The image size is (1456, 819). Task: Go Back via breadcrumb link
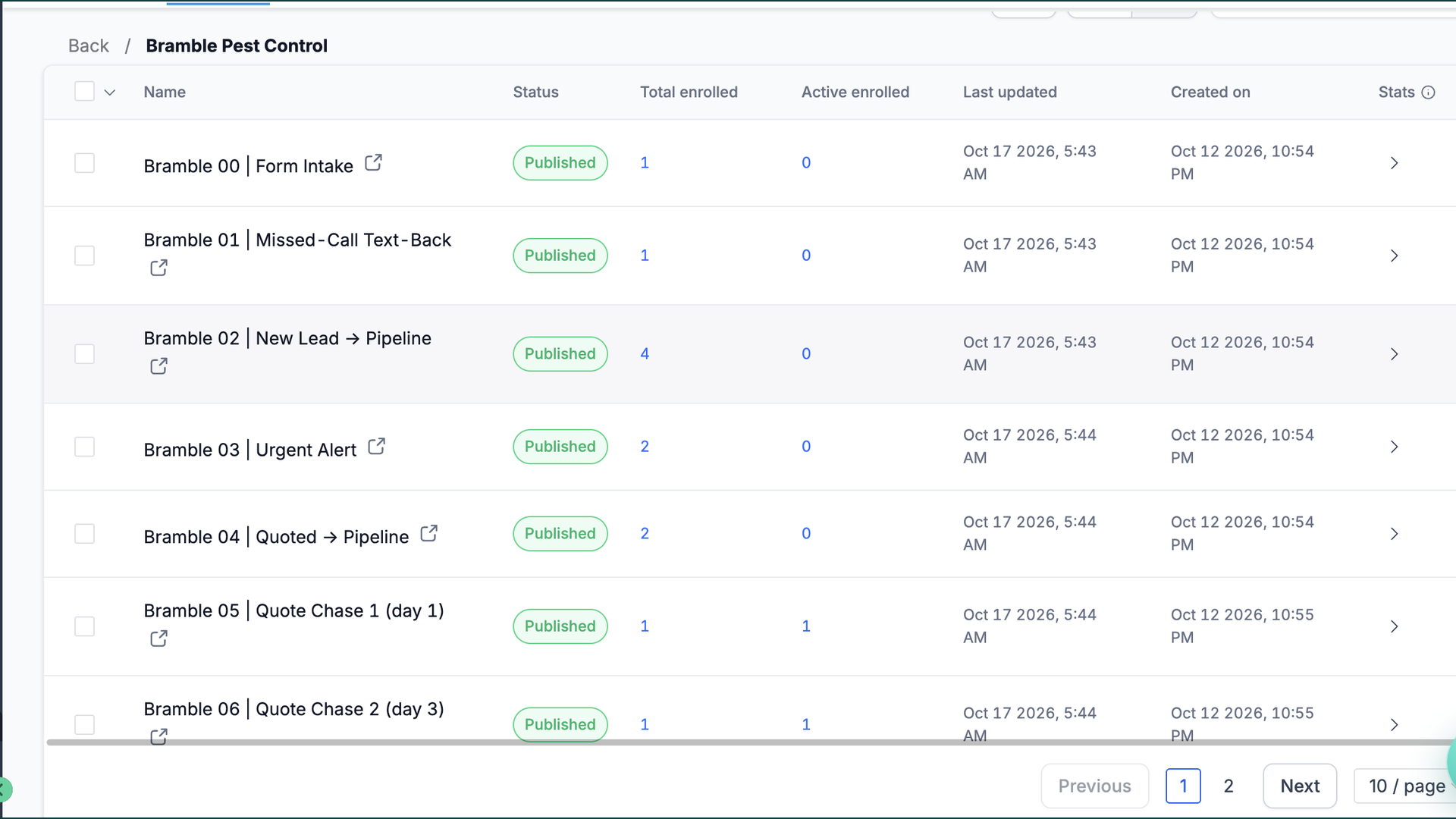[89, 45]
